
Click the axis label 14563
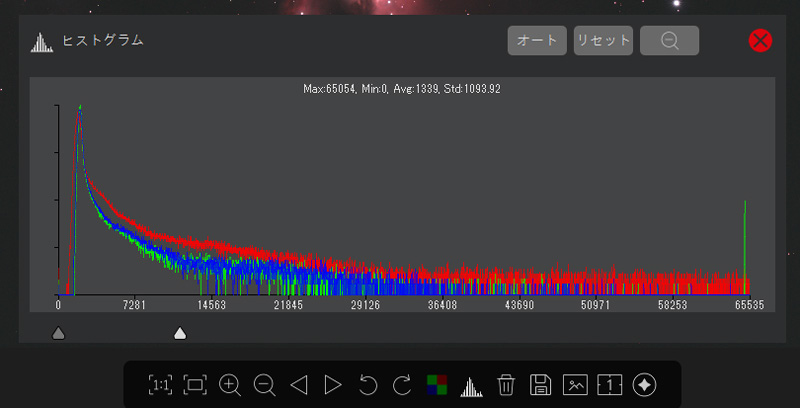pos(212,305)
